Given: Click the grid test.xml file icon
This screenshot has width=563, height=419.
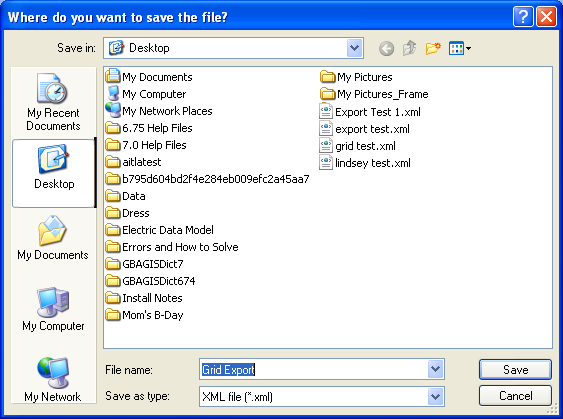Looking at the screenshot, I should [326, 145].
